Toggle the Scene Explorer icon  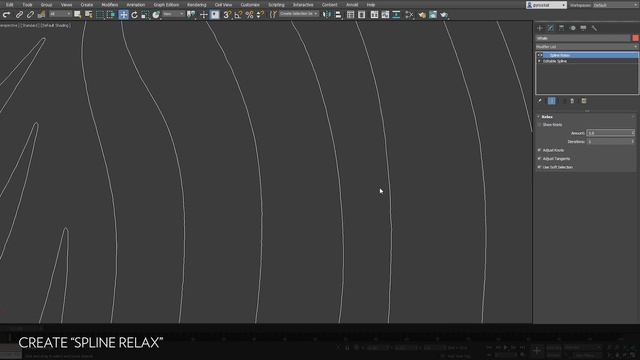(350, 15)
